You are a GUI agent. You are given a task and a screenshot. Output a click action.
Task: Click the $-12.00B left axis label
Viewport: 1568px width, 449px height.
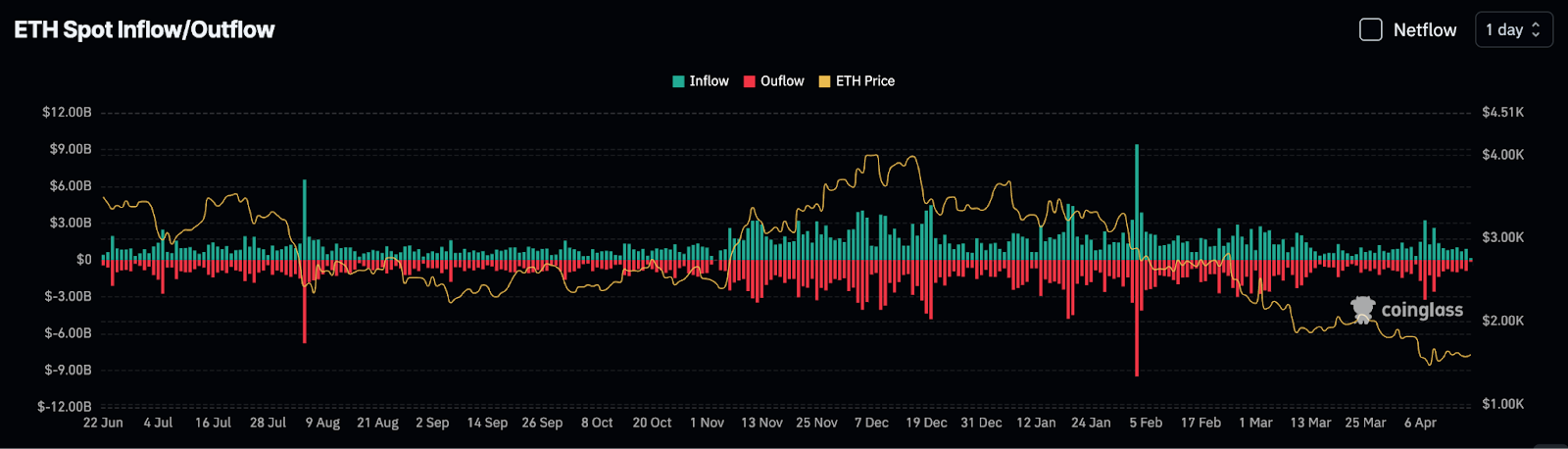65,407
